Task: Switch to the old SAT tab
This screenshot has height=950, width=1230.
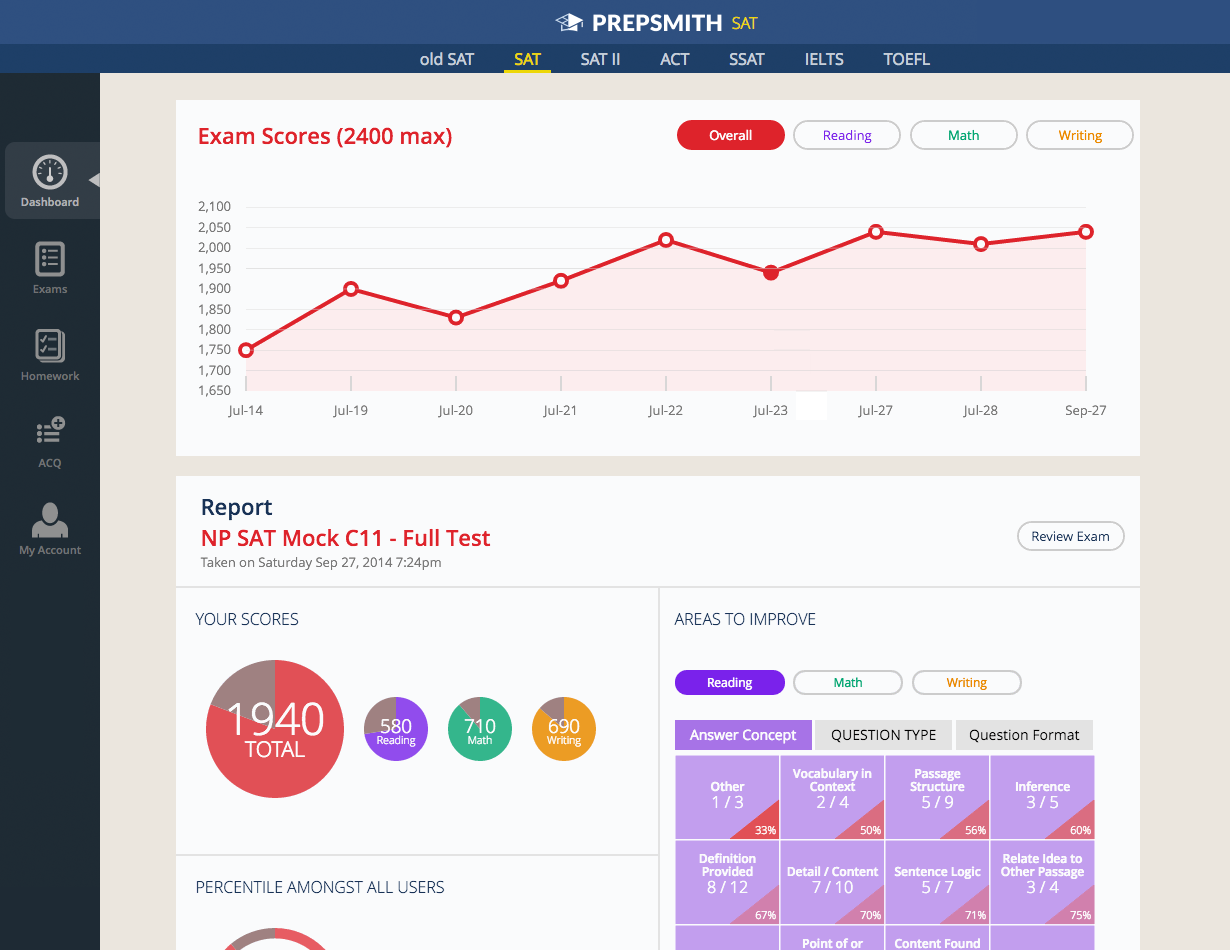Action: point(447,59)
